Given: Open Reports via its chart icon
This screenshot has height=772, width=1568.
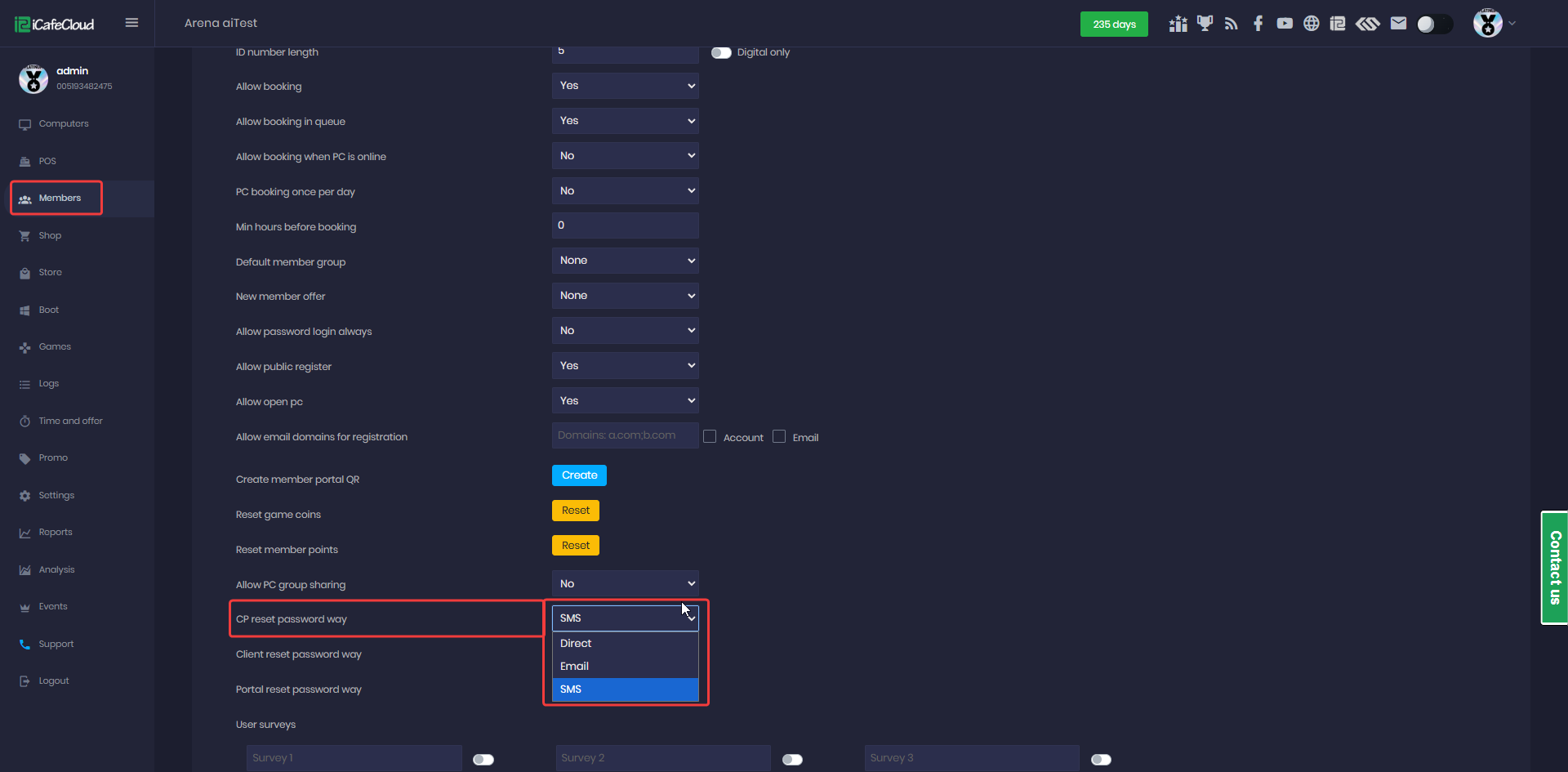Looking at the screenshot, I should coord(24,533).
